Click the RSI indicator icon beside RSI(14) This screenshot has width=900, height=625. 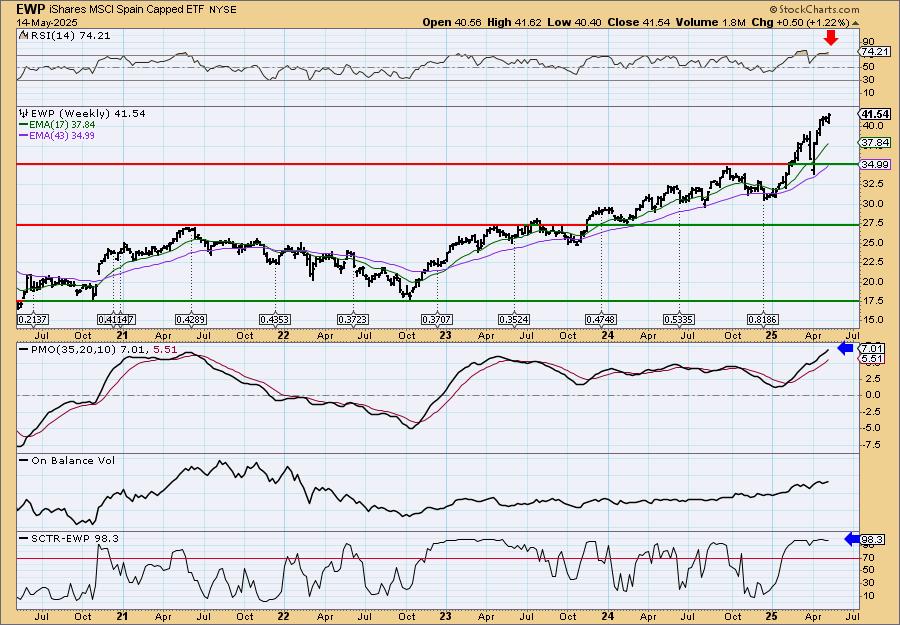pyautogui.click(x=23, y=35)
